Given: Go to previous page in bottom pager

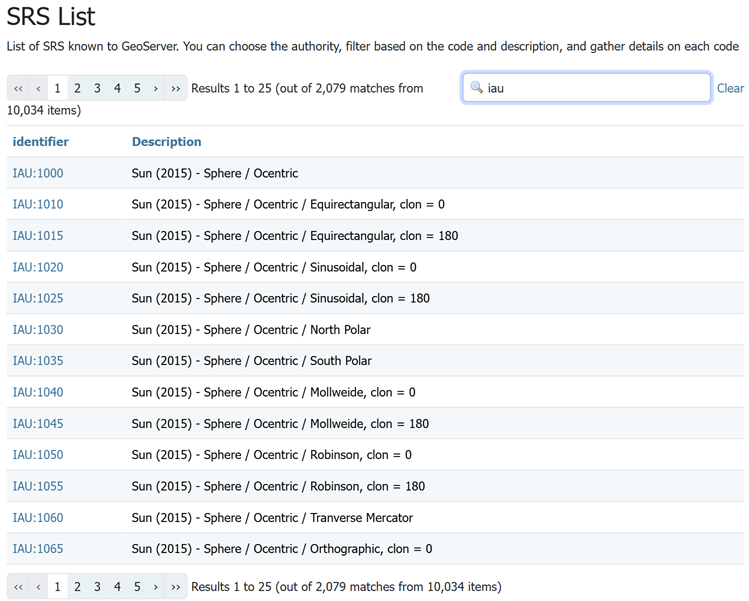Looking at the screenshot, I should (x=38, y=587).
